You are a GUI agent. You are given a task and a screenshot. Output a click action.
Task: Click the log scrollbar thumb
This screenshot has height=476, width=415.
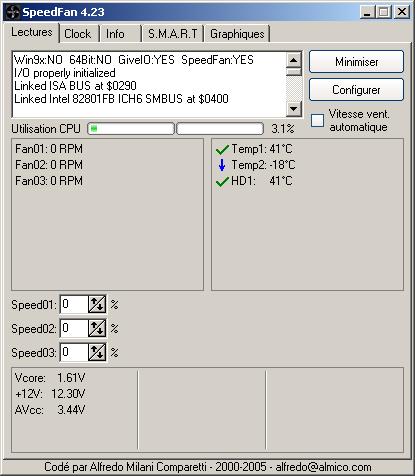pos(294,71)
